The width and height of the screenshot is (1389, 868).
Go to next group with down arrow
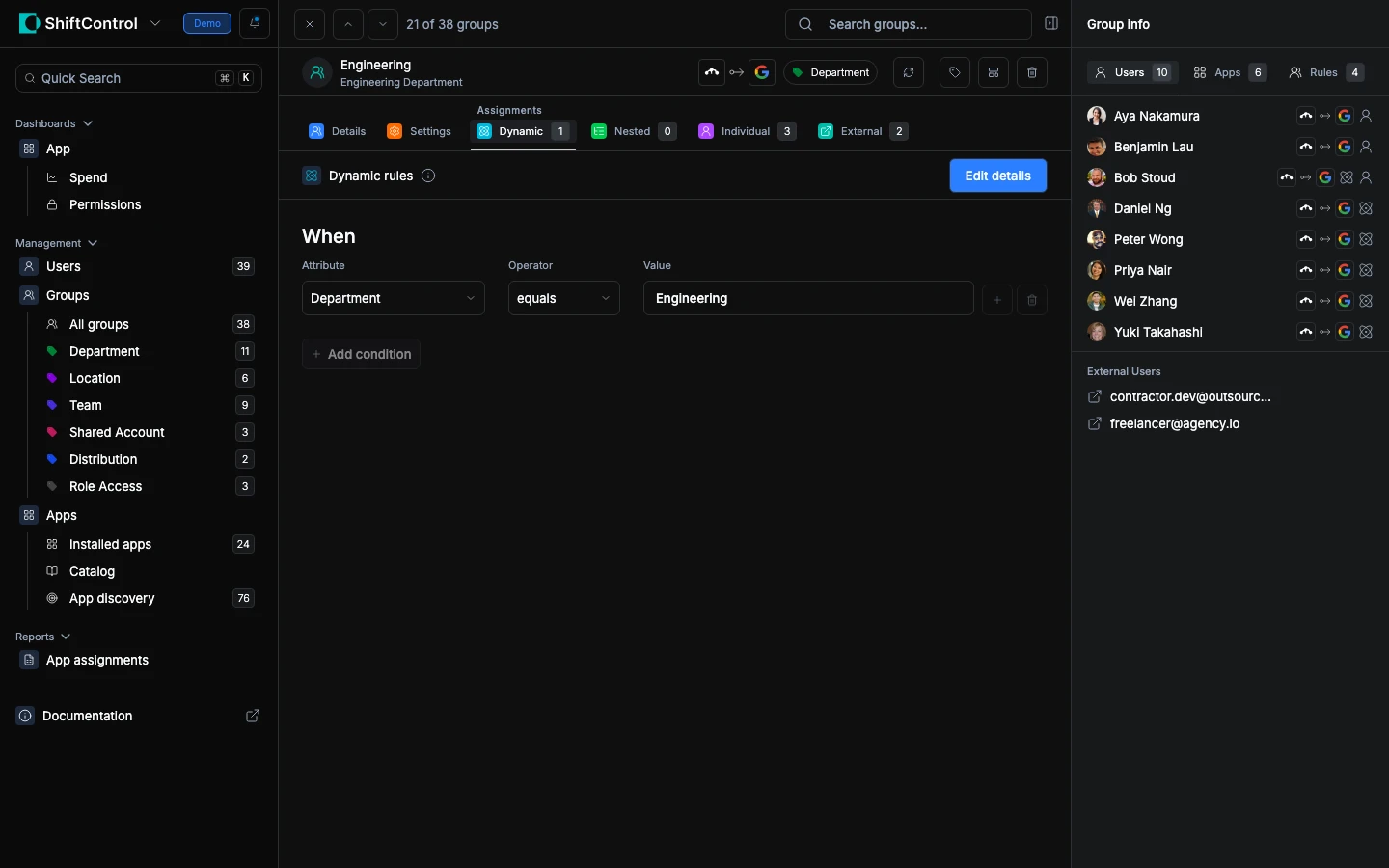[x=383, y=24]
